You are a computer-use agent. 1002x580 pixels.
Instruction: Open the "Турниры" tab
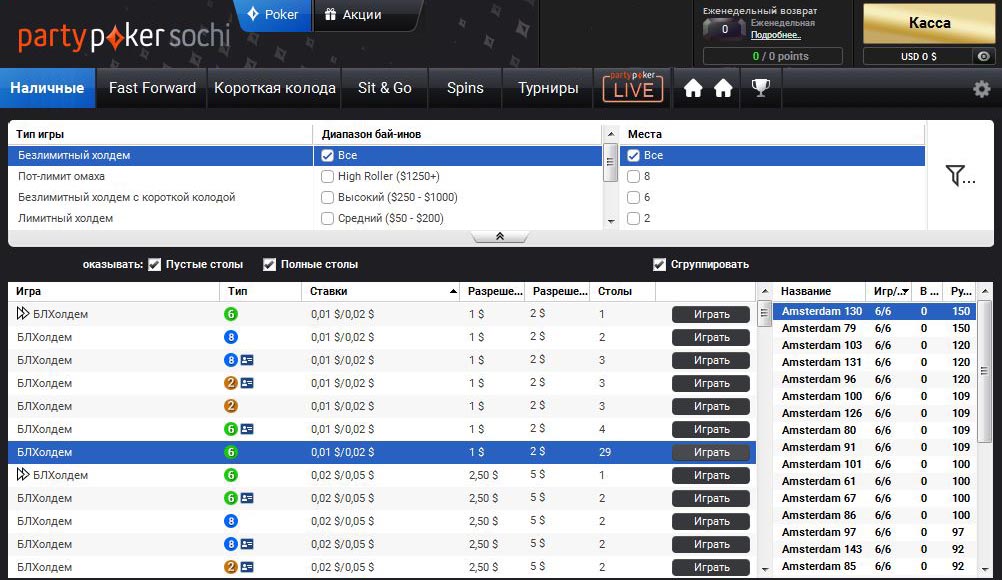[x=547, y=88]
